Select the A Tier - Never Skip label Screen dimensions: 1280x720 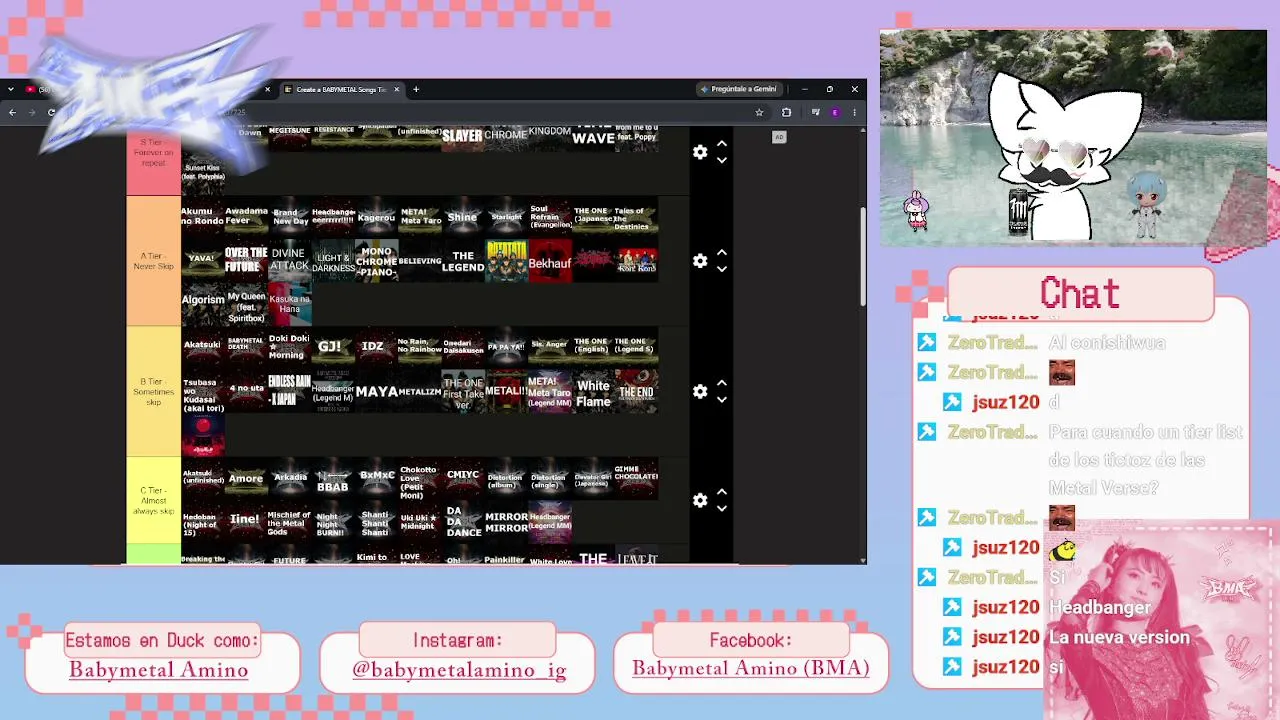(153, 261)
